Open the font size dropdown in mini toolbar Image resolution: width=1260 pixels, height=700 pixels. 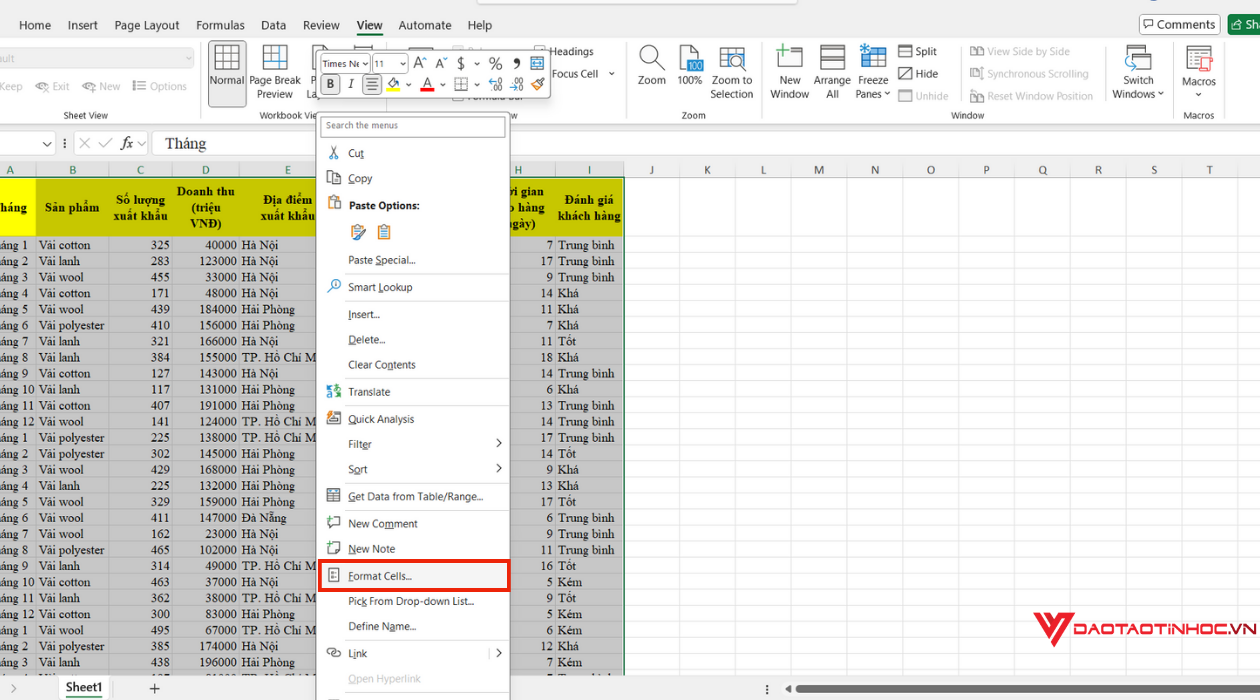(403, 64)
